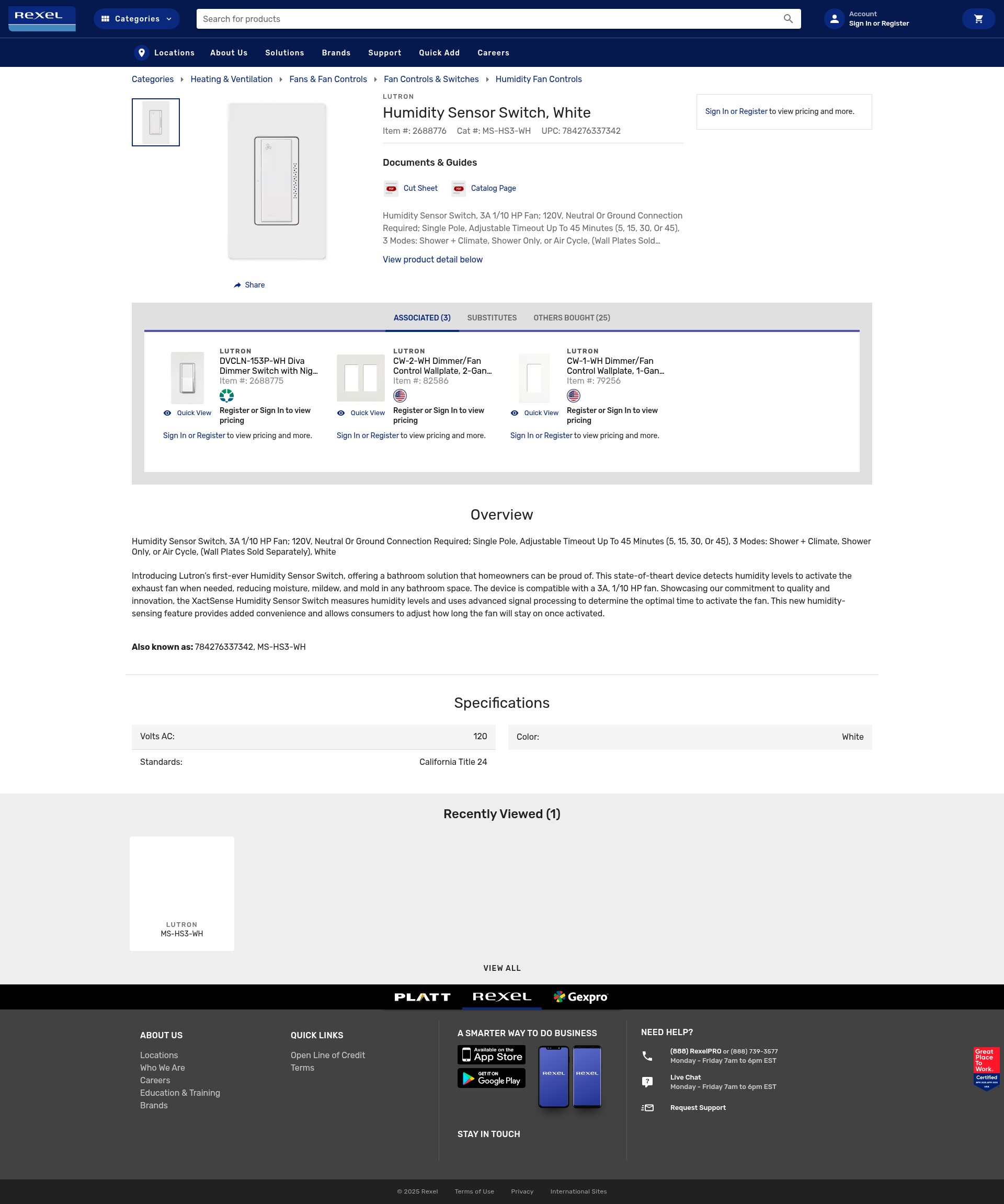Image resolution: width=1004 pixels, height=1204 pixels.
Task: Go to Heating & Ventilation breadcrumb
Action: coord(231,79)
